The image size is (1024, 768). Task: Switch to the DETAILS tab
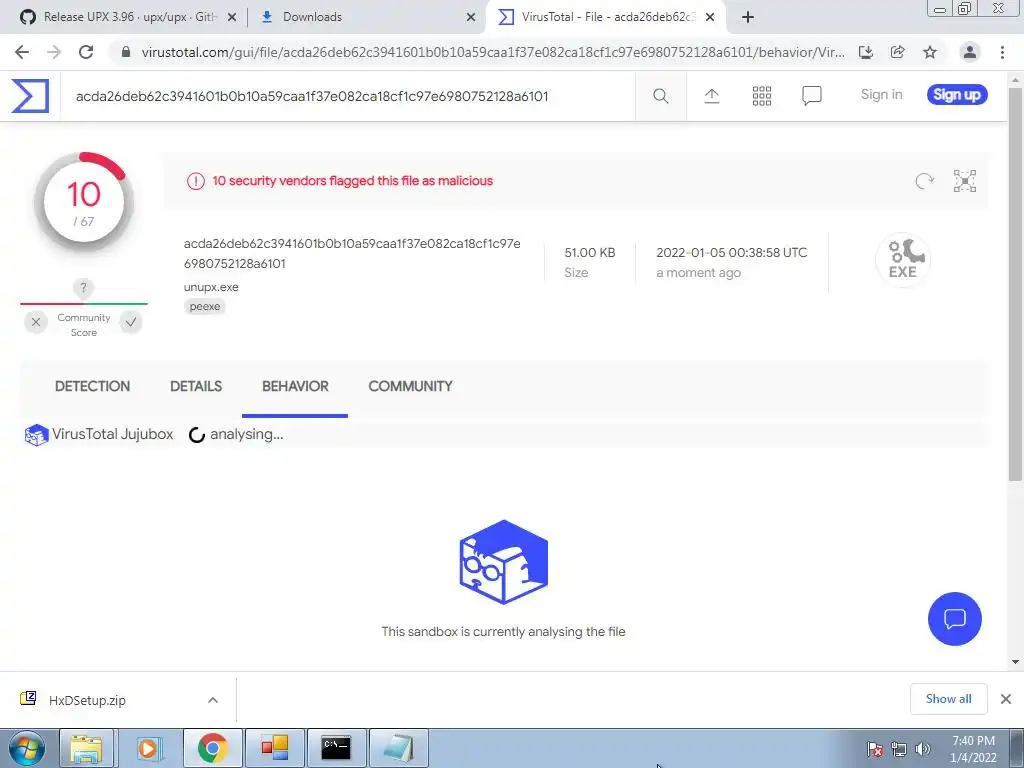pos(196,387)
